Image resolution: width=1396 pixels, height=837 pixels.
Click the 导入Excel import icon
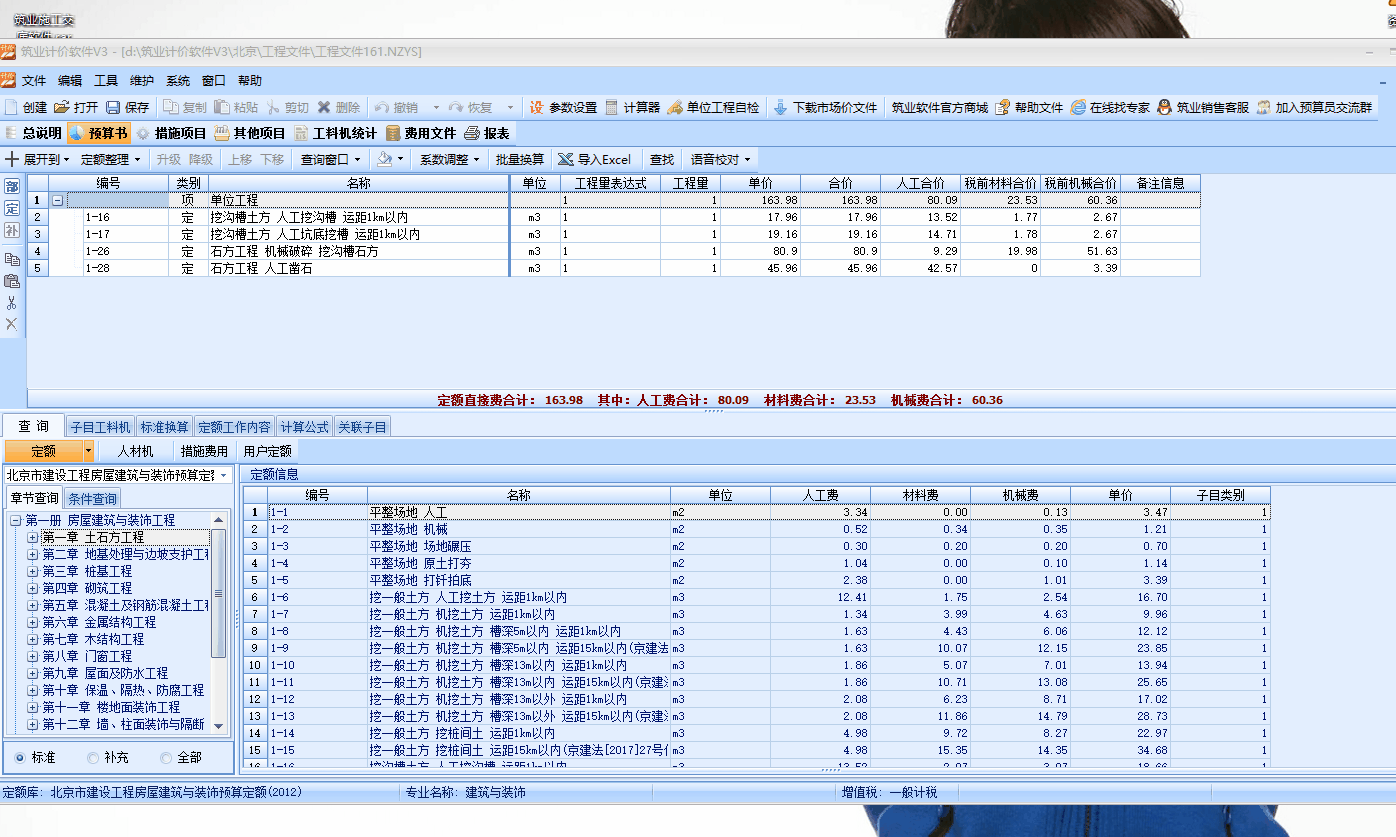pos(566,159)
